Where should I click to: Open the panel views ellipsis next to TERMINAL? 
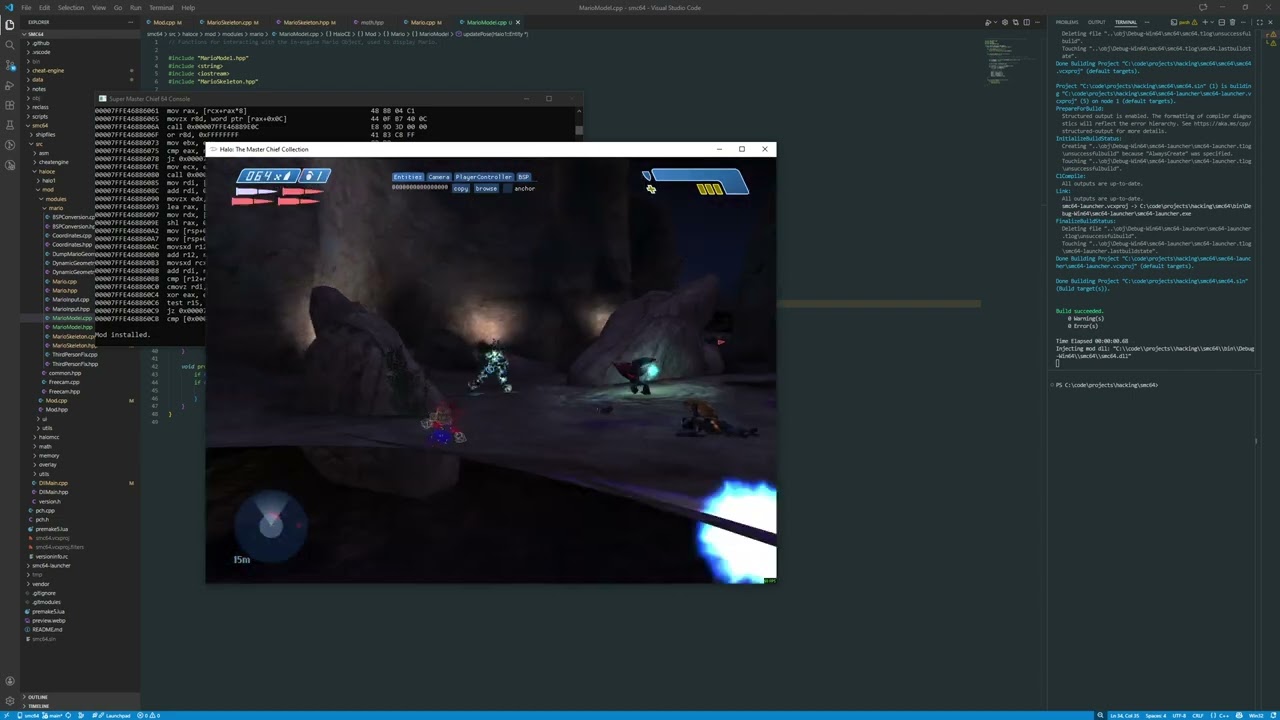click(1147, 22)
